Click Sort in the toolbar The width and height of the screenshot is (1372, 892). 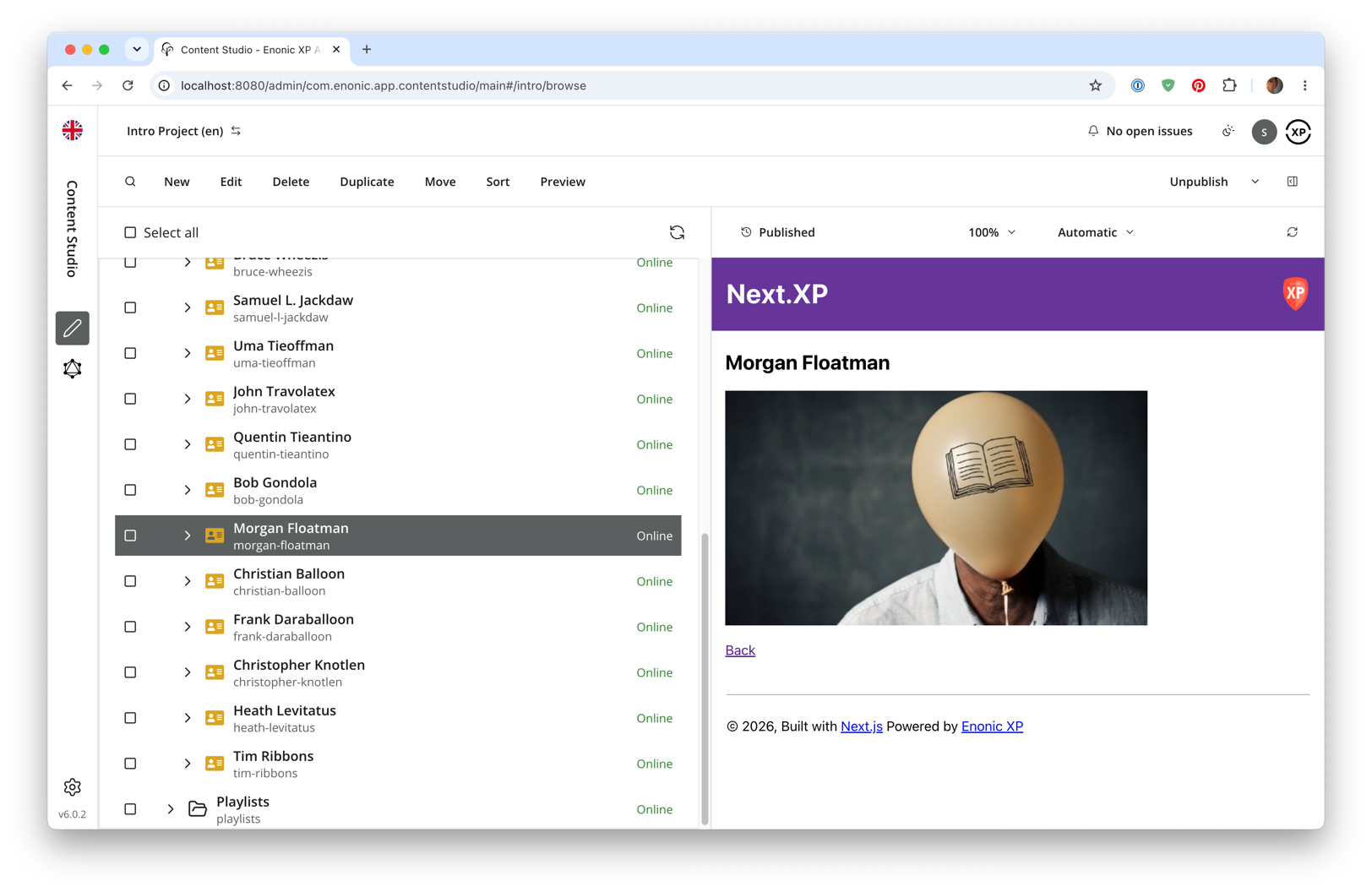[498, 182]
